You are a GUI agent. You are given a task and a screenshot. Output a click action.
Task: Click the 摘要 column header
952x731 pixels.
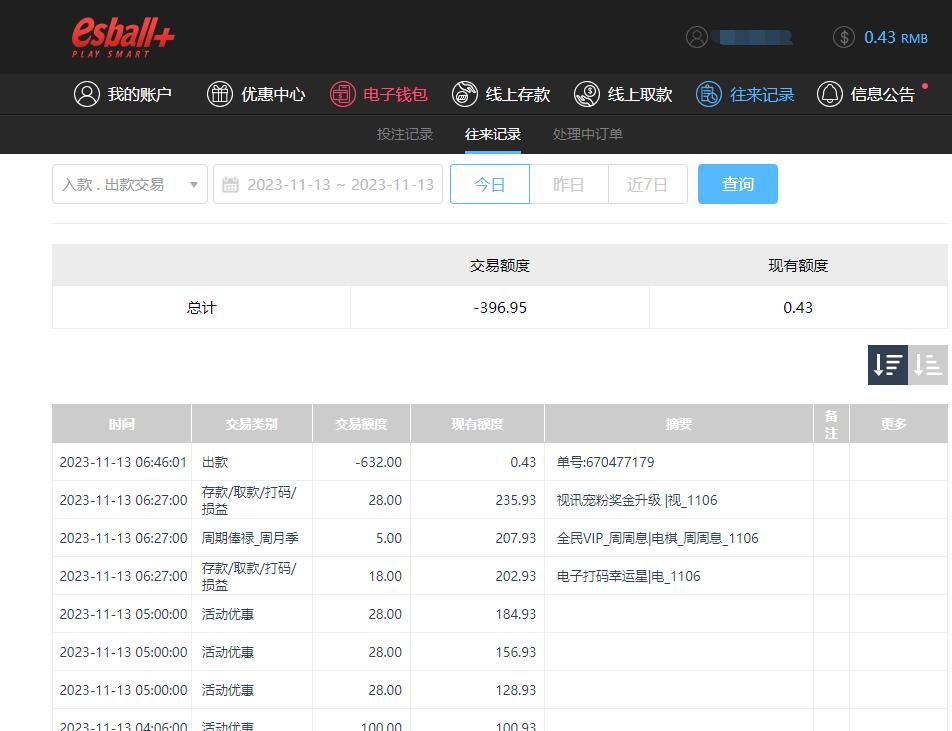coord(679,424)
